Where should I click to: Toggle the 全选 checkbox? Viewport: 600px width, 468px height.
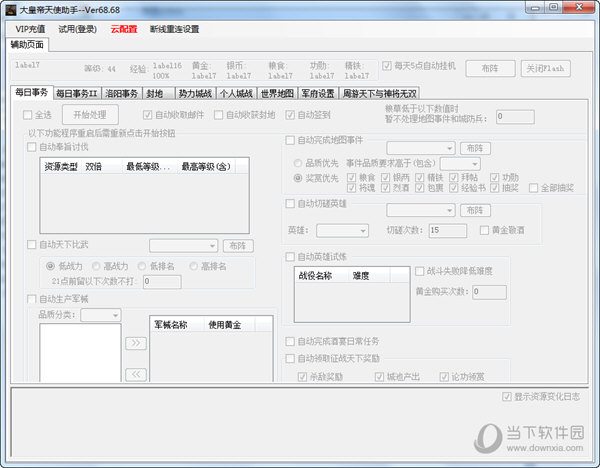coord(37,115)
